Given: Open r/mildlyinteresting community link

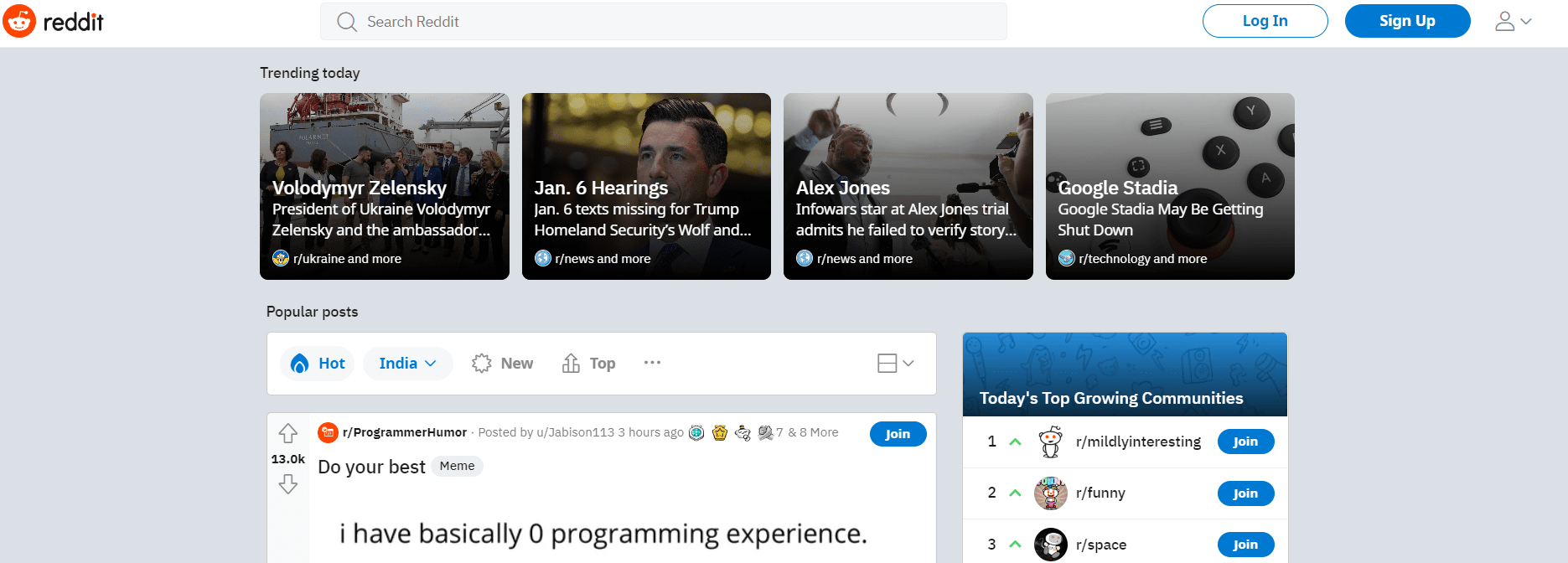Looking at the screenshot, I should [x=1138, y=442].
